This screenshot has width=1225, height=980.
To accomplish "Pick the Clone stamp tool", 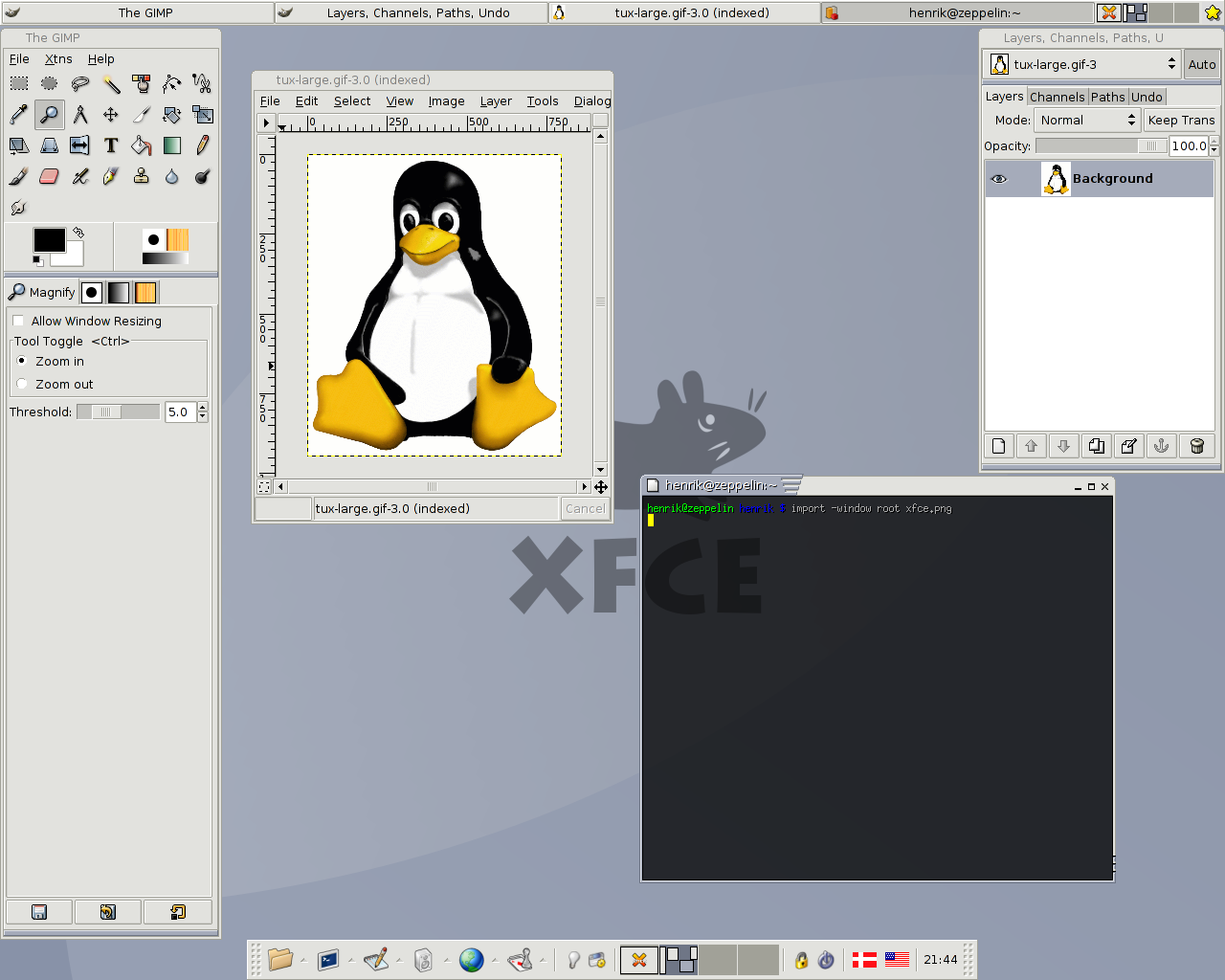I will tap(142, 176).
